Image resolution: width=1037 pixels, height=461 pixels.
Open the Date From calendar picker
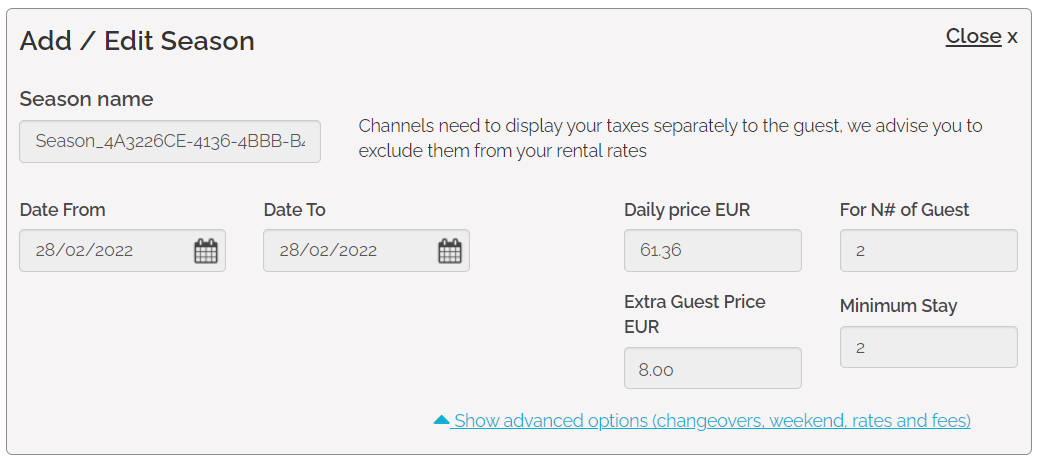click(x=205, y=251)
